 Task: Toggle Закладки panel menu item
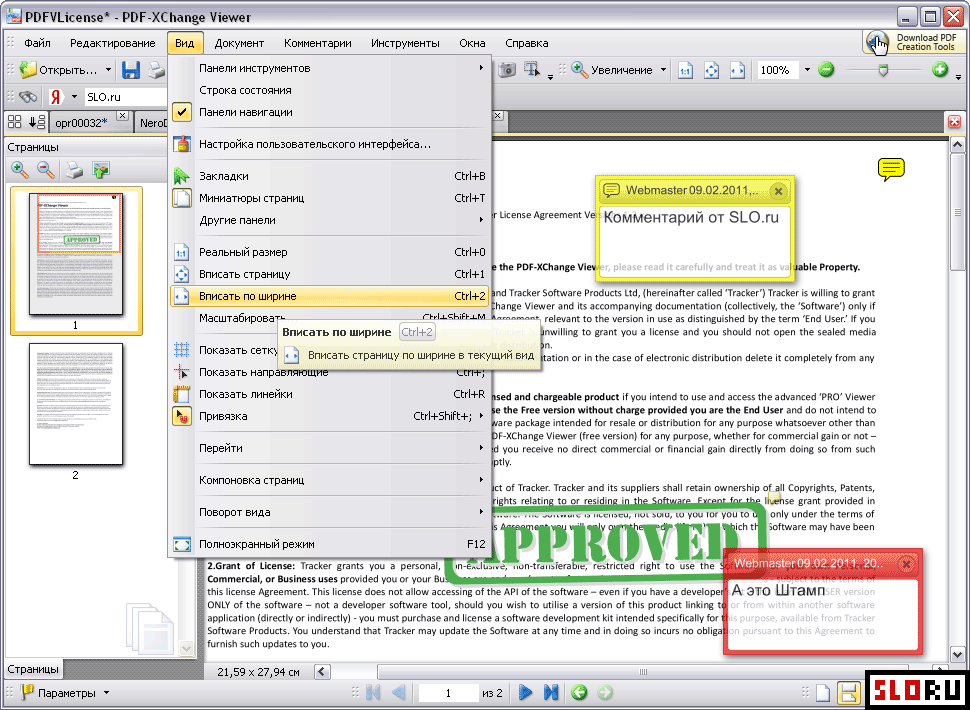pos(330,176)
